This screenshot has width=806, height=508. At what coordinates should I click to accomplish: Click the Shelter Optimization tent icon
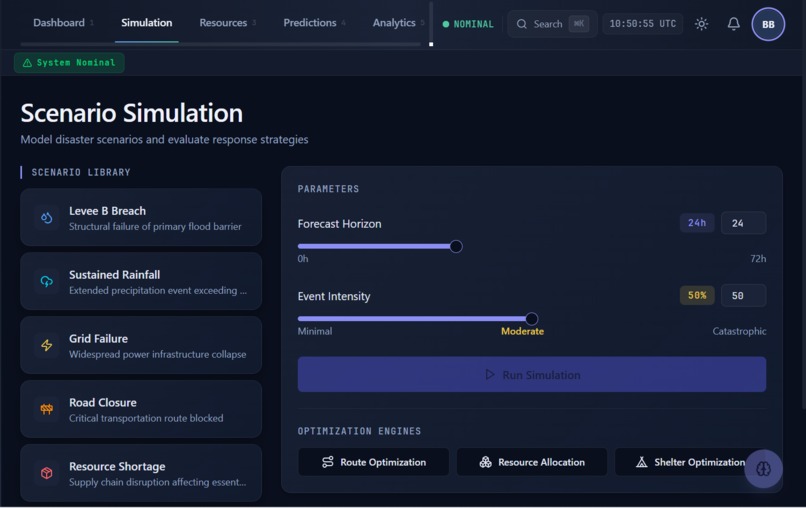click(x=642, y=462)
